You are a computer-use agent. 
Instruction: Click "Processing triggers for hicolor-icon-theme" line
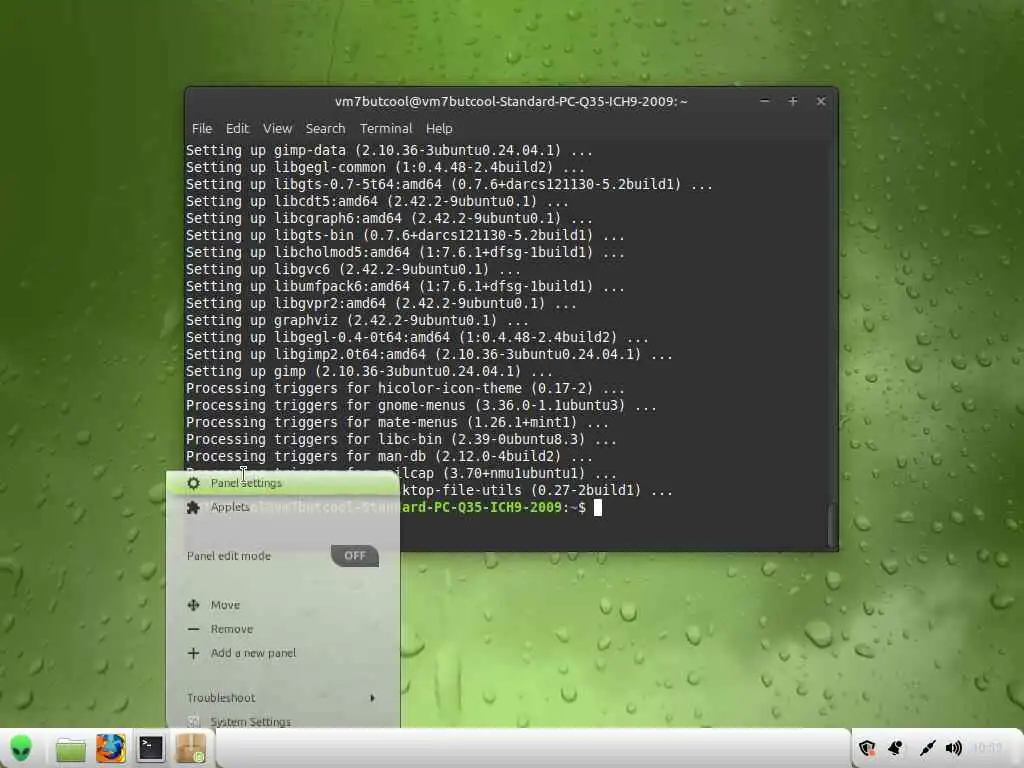tap(405, 389)
